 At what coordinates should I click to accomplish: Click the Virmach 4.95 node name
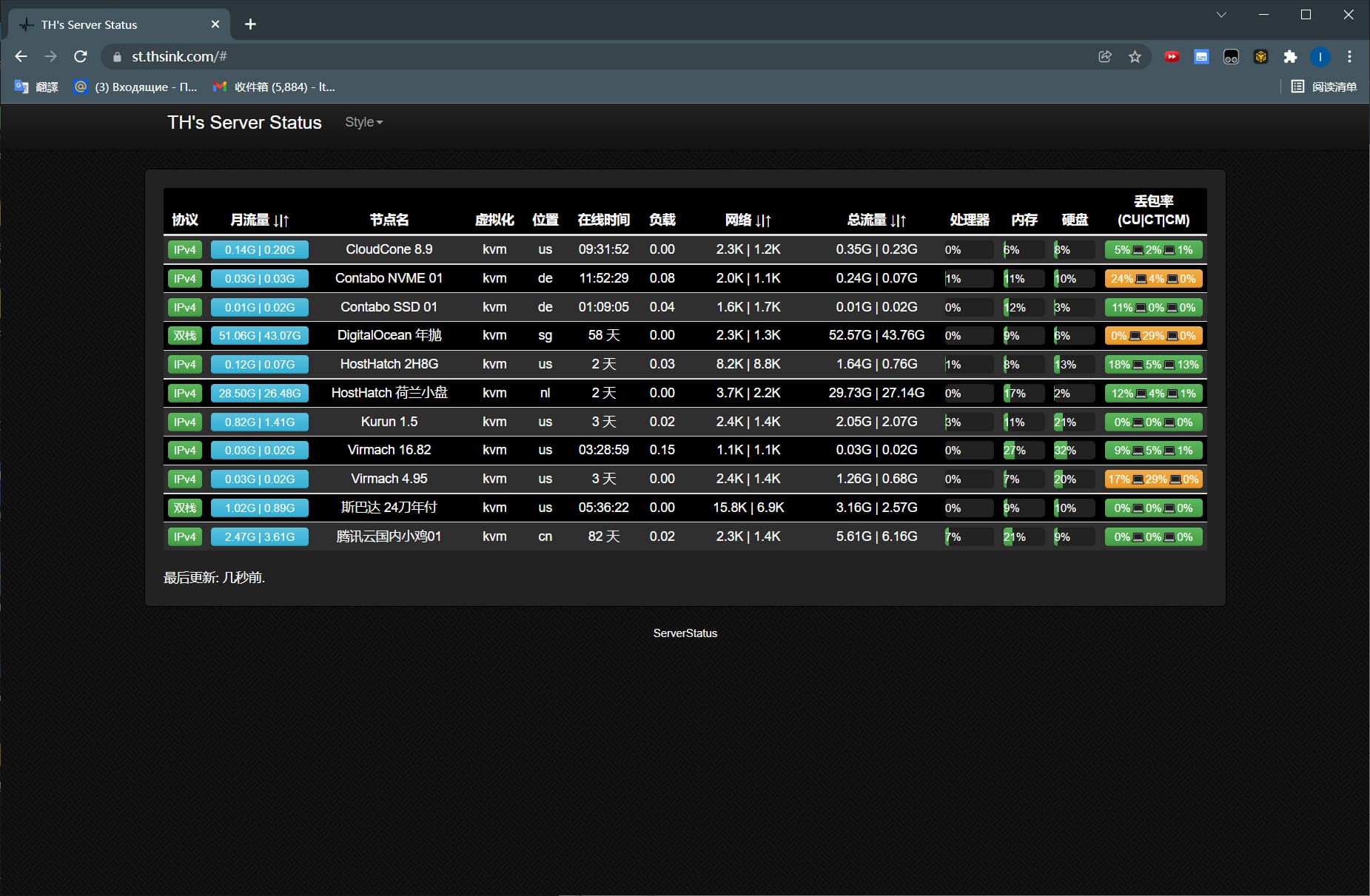(389, 479)
